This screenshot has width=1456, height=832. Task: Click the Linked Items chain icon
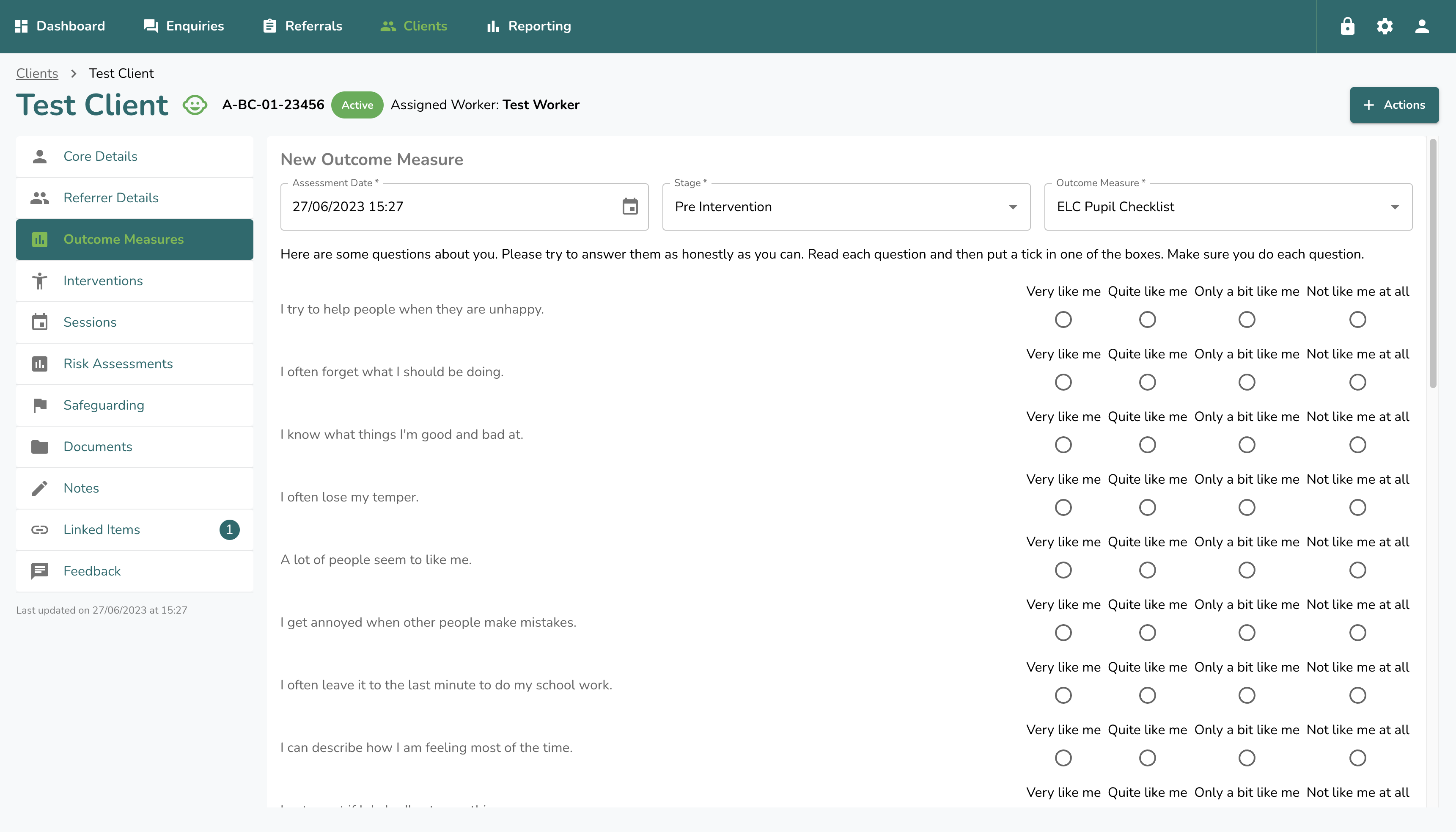click(39, 530)
